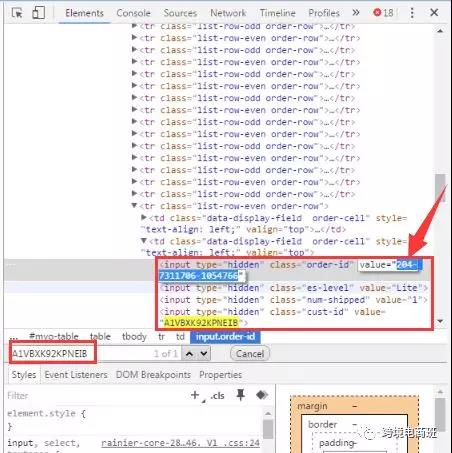452x453 pixels.
Task: Open the DOM Breakpoints tab
Action: (x=153, y=375)
